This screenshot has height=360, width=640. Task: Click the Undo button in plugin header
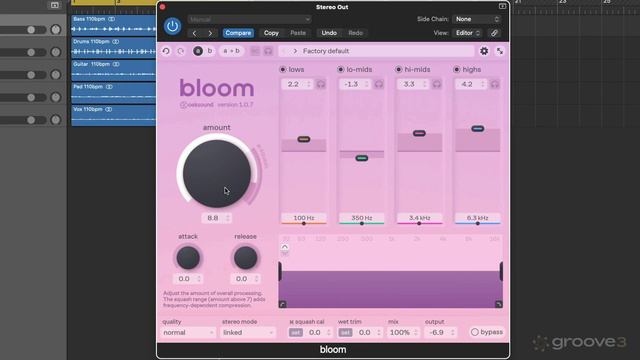click(329, 33)
